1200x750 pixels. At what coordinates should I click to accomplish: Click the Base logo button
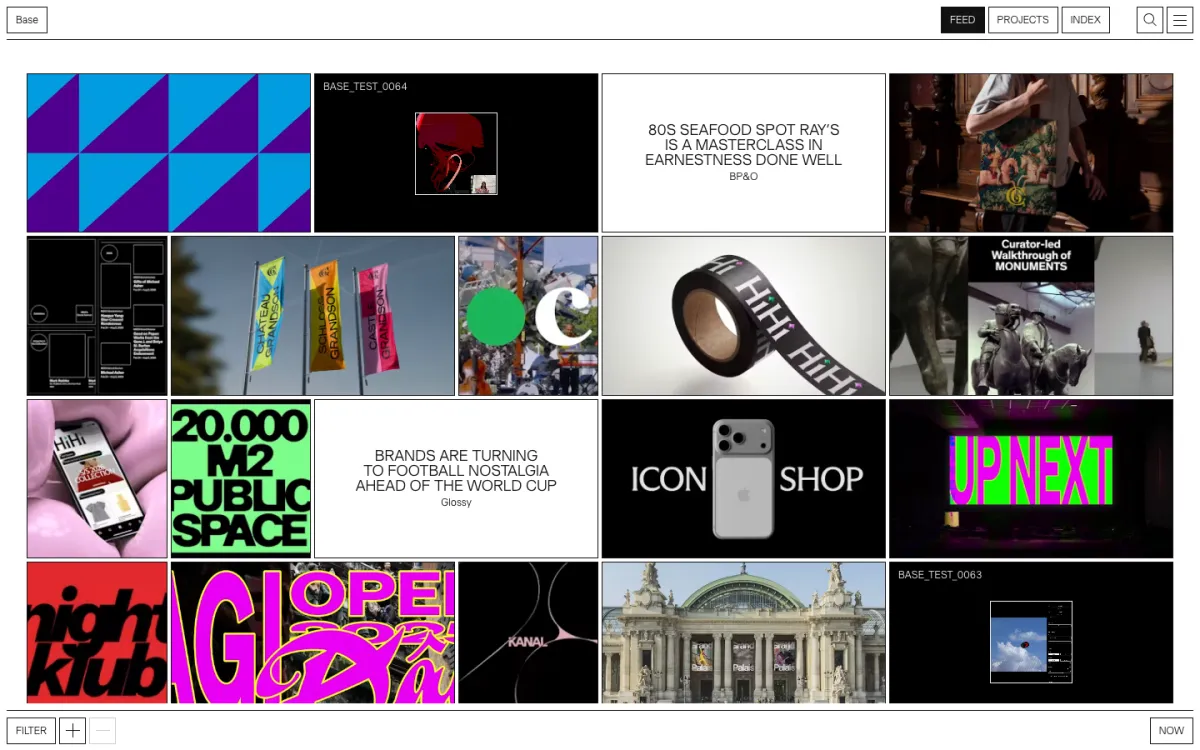27,20
